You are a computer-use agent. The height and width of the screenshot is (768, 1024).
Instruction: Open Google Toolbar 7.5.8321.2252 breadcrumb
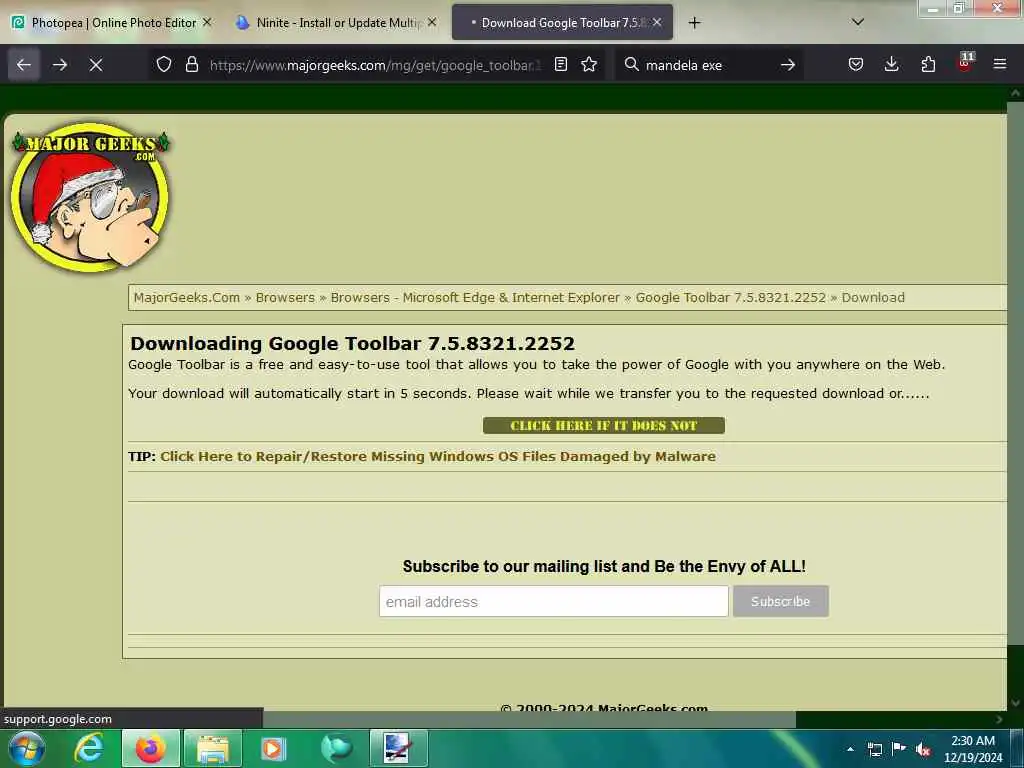click(x=731, y=298)
